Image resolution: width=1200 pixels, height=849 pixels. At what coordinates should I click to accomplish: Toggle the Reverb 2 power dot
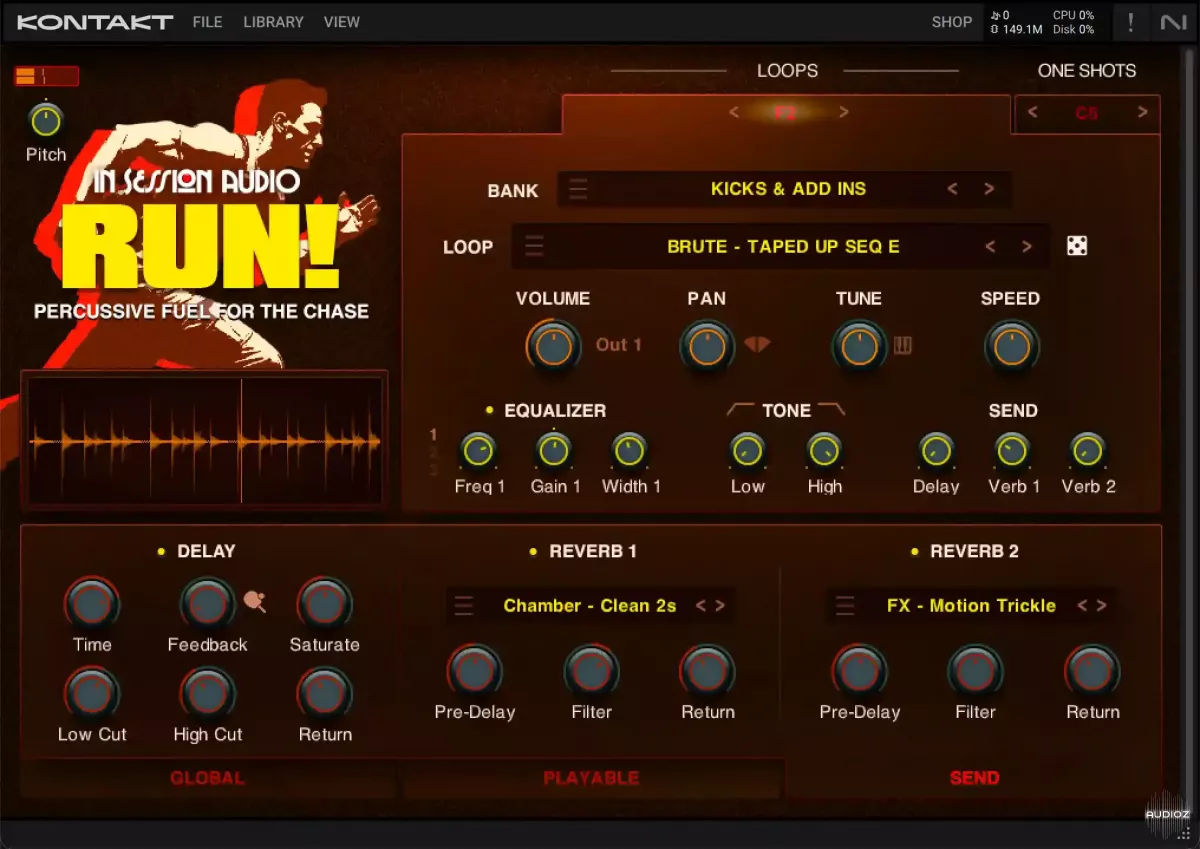click(914, 551)
